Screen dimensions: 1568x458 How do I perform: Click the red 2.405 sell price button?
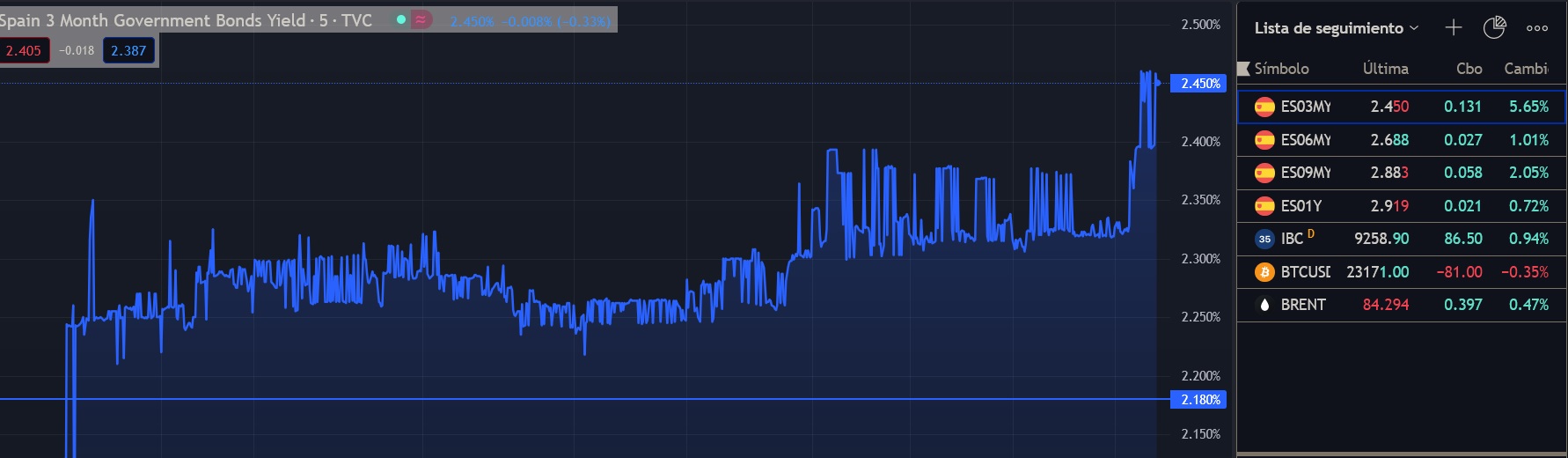(x=24, y=51)
